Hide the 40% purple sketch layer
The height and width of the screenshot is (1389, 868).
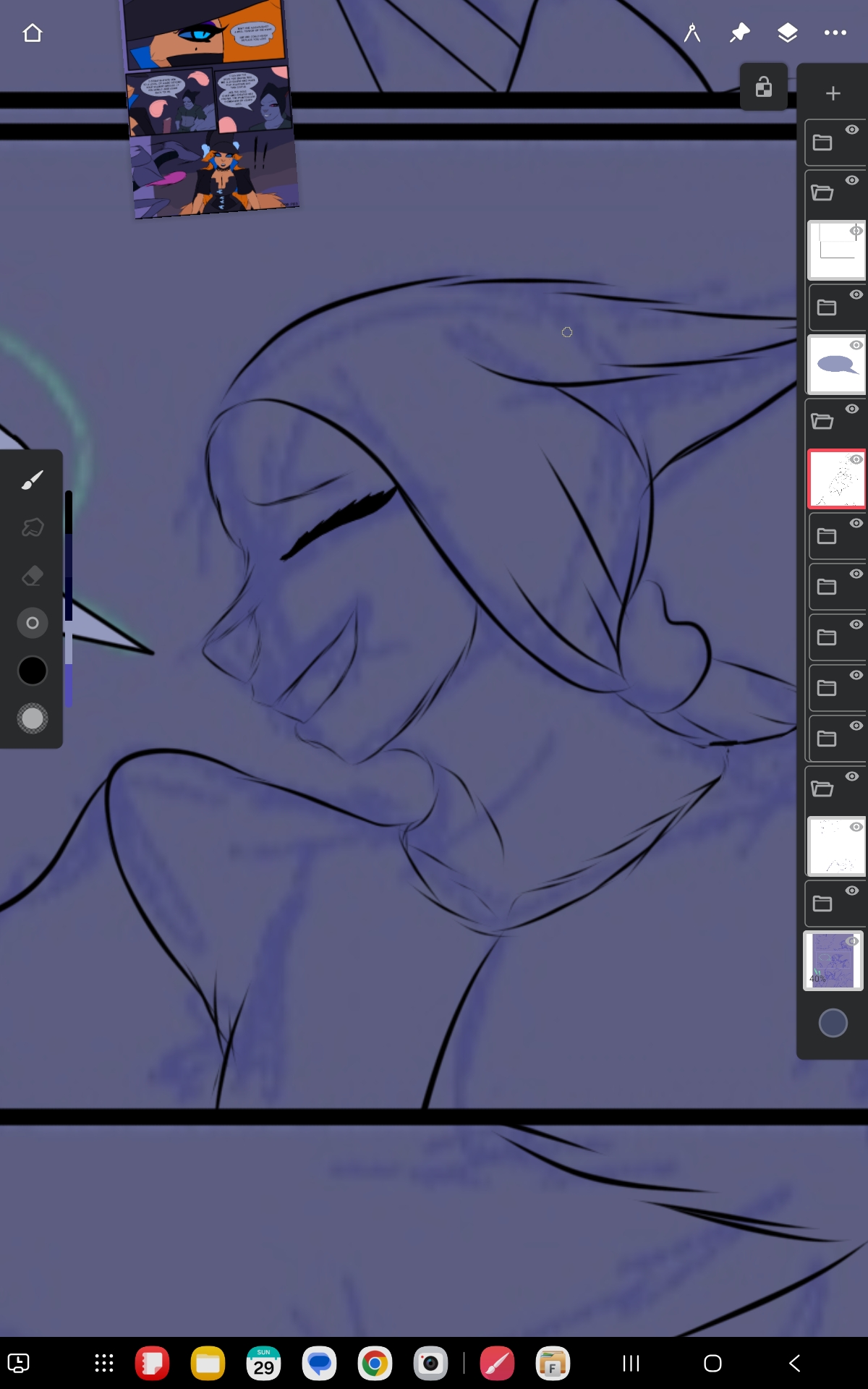point(853,941)
